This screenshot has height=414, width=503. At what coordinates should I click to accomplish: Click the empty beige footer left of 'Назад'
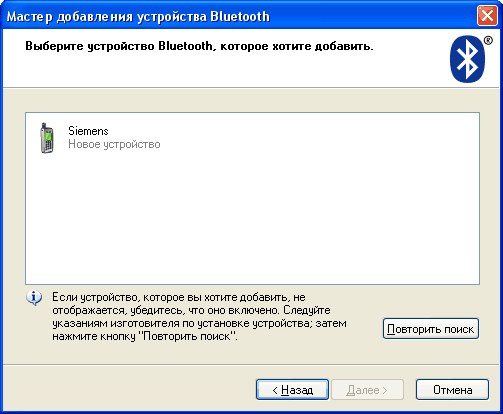[x=129, y=389]
